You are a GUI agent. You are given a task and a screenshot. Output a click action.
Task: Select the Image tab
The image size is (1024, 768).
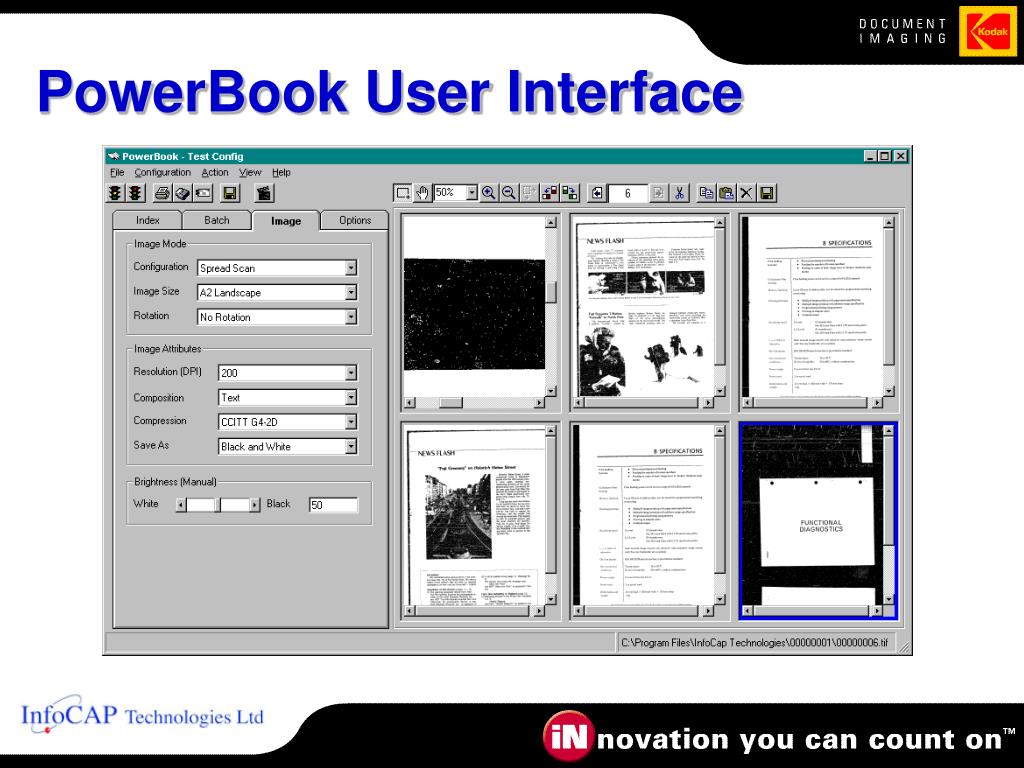(286, 220)
